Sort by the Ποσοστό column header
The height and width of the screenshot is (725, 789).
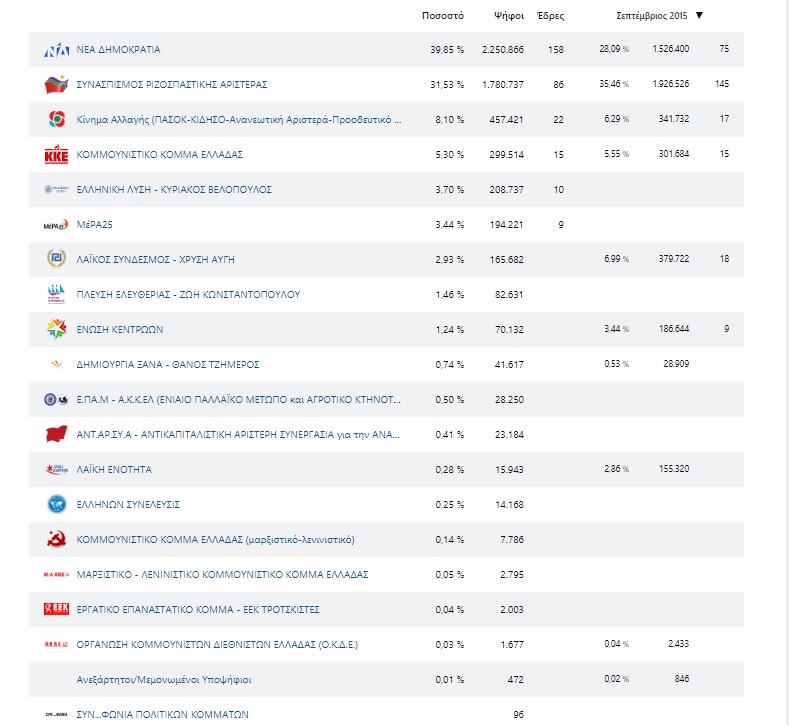point(443,15)
